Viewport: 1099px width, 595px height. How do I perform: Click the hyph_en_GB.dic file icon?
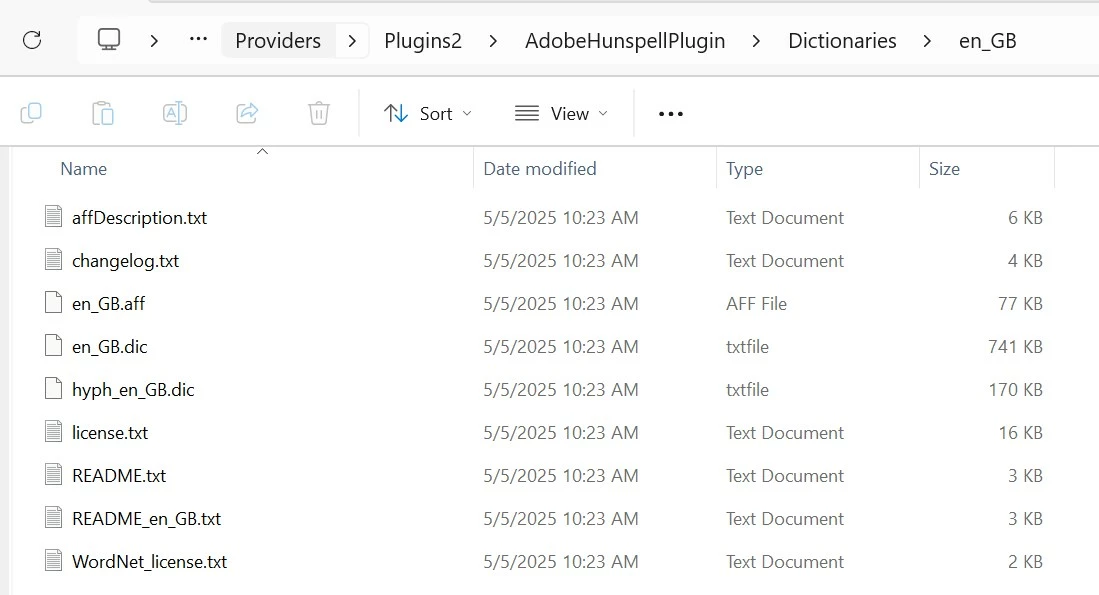coord(53,388)
